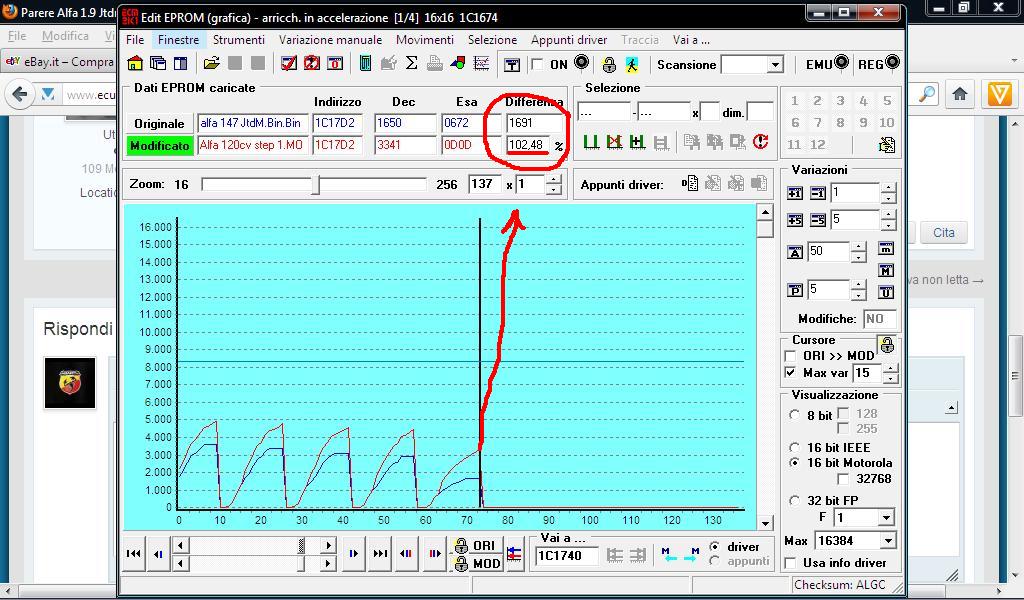
Task: Click the plus 1 variation button
Action: click(795, 193)
